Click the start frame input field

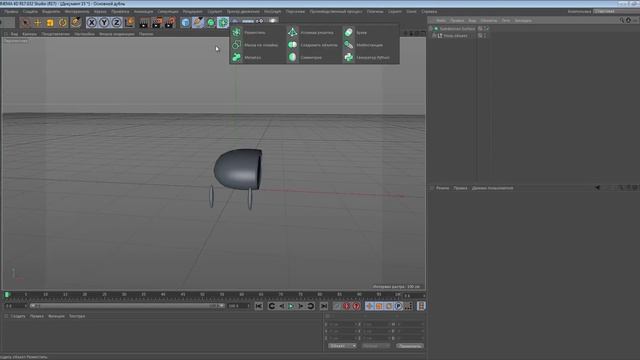16,306
